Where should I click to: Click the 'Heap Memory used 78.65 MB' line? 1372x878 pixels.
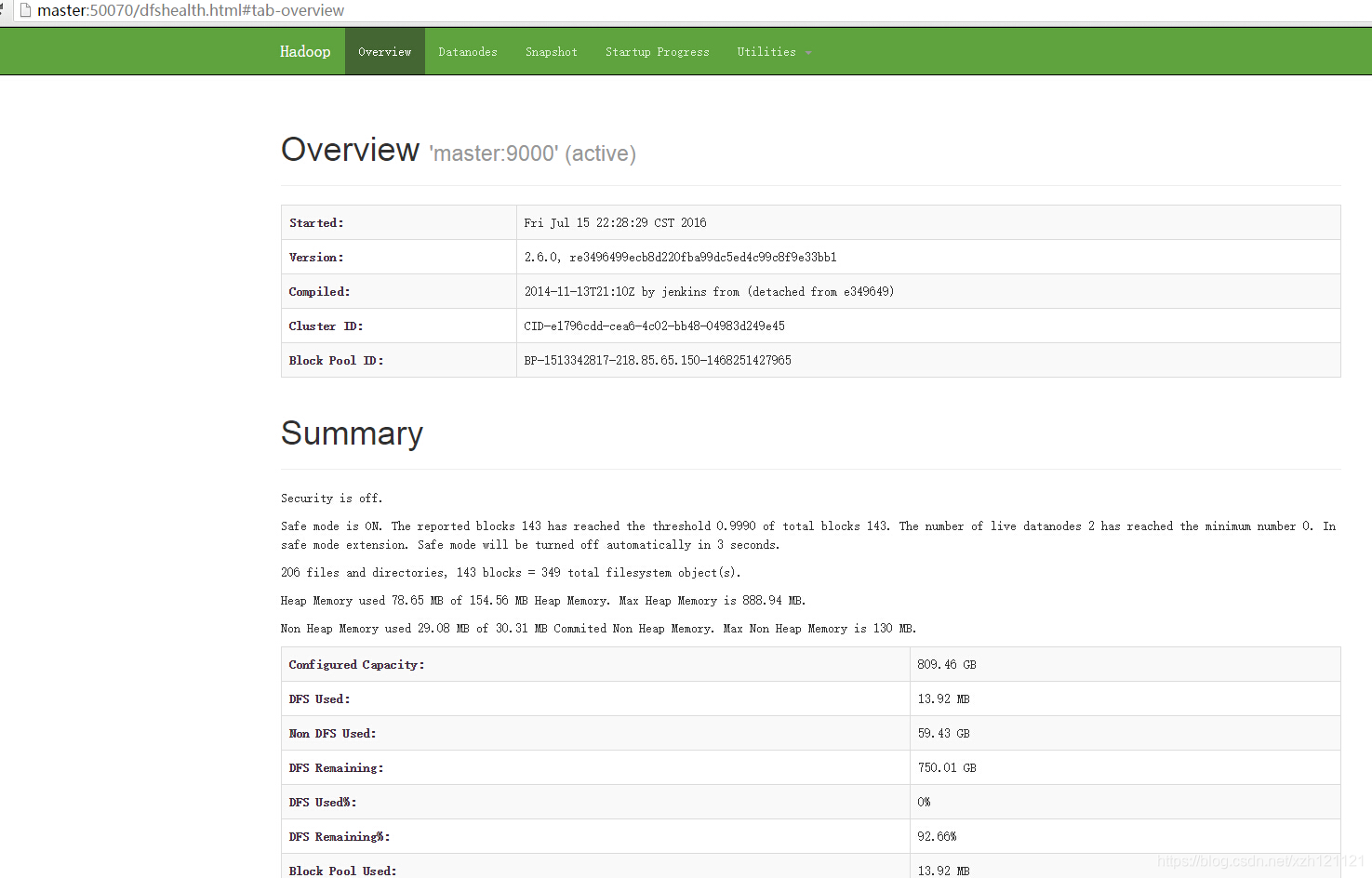[542, 600]
